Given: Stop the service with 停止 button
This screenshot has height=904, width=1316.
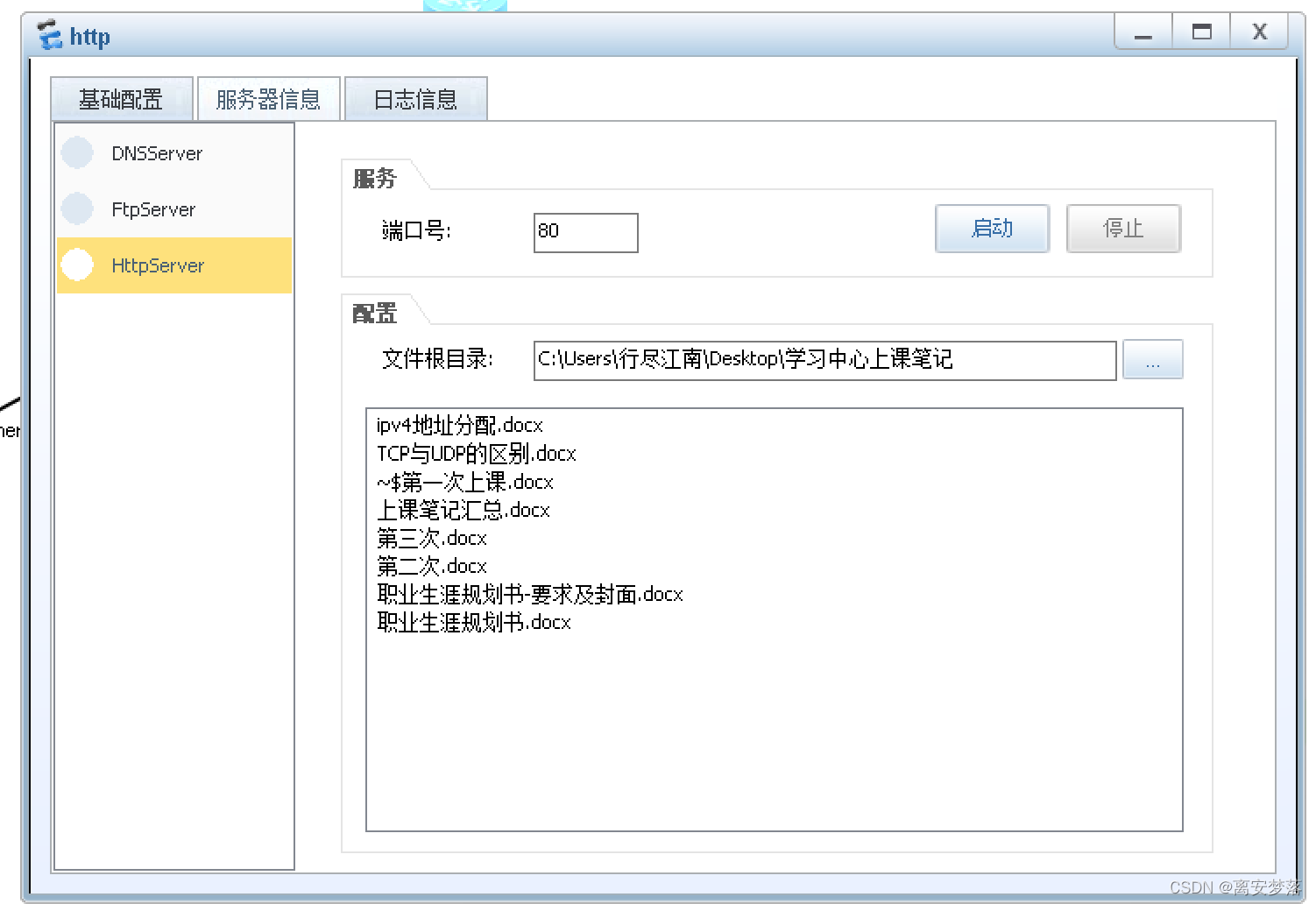Looking at the screenshot, I should (x=1124, y=229).
